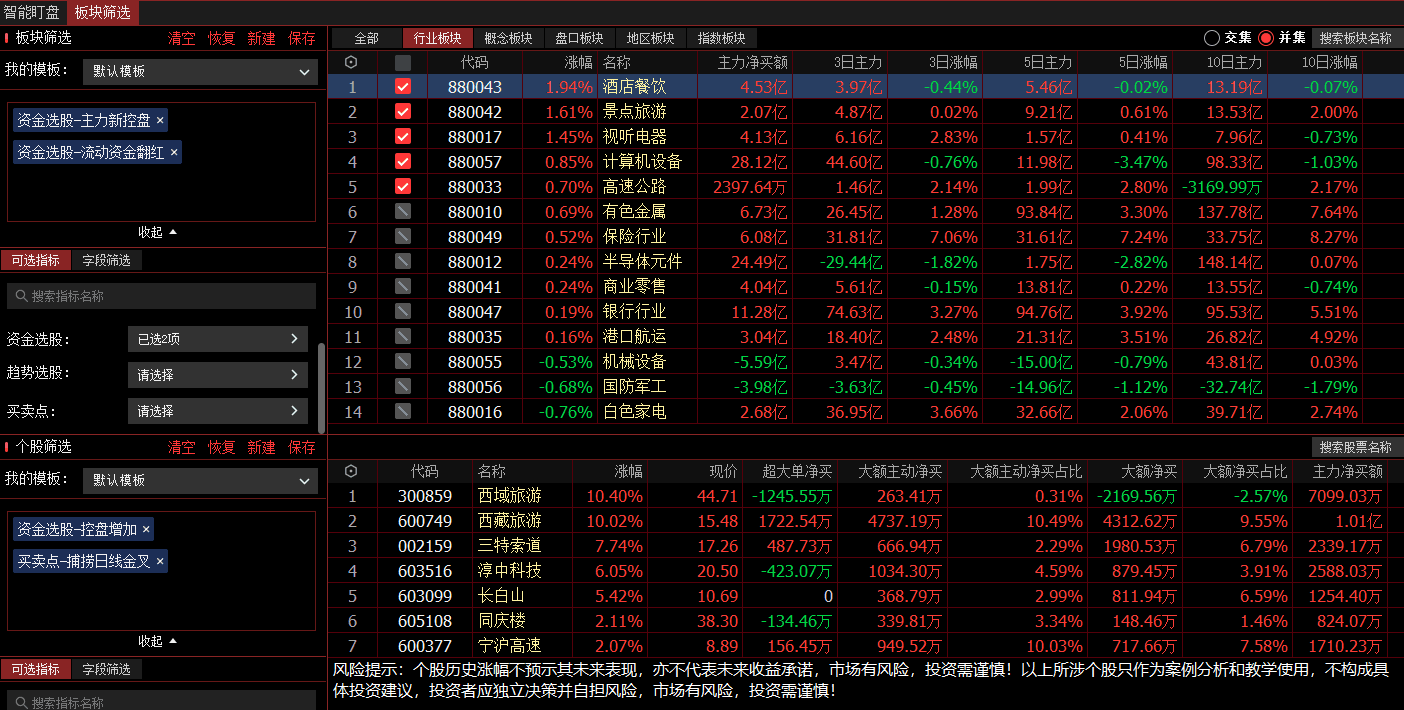Collapse sector filter tags with 收起
Screen dimensions: 1404x710
[158, 232]
